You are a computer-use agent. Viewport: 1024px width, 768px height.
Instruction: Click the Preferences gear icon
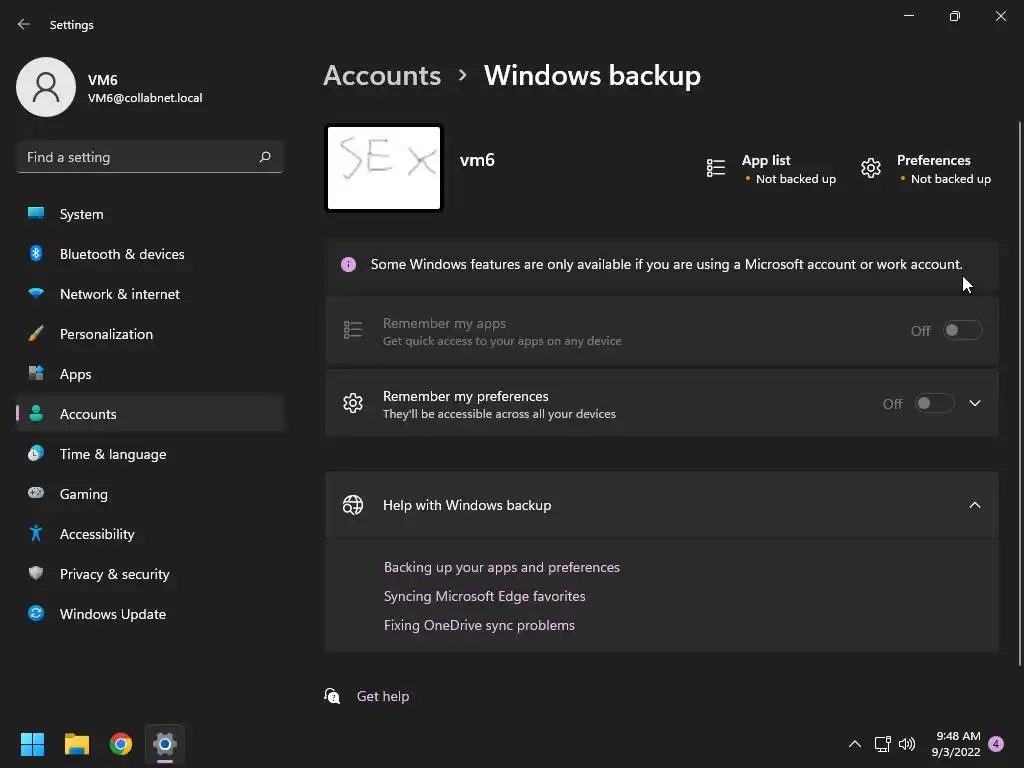pos(871,168)
